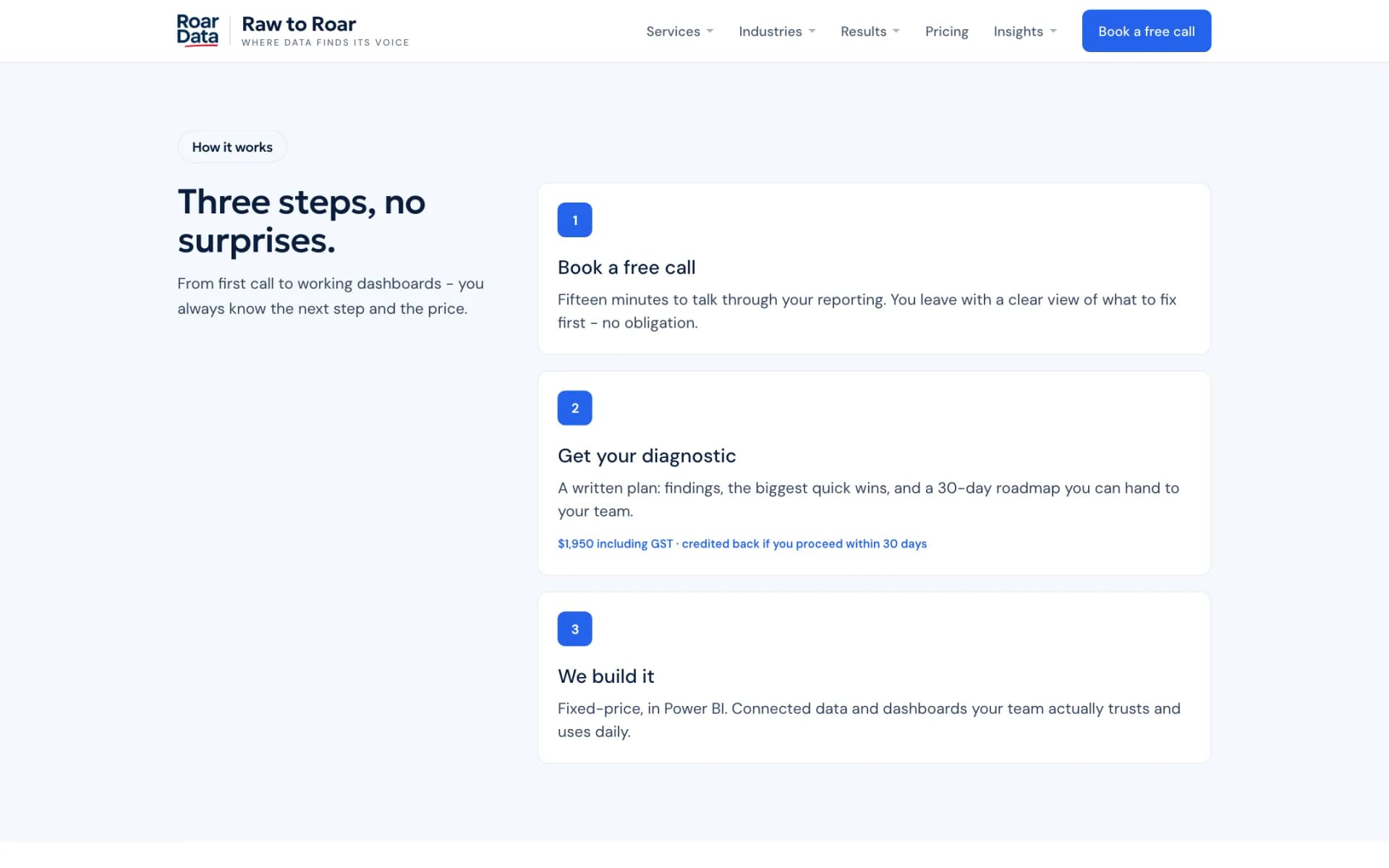Image resolution: width=1389 pixels, height=868 pixels.
Task: Click the 'Fixed-price, in Power BI' description
Action: pos(869,720)
